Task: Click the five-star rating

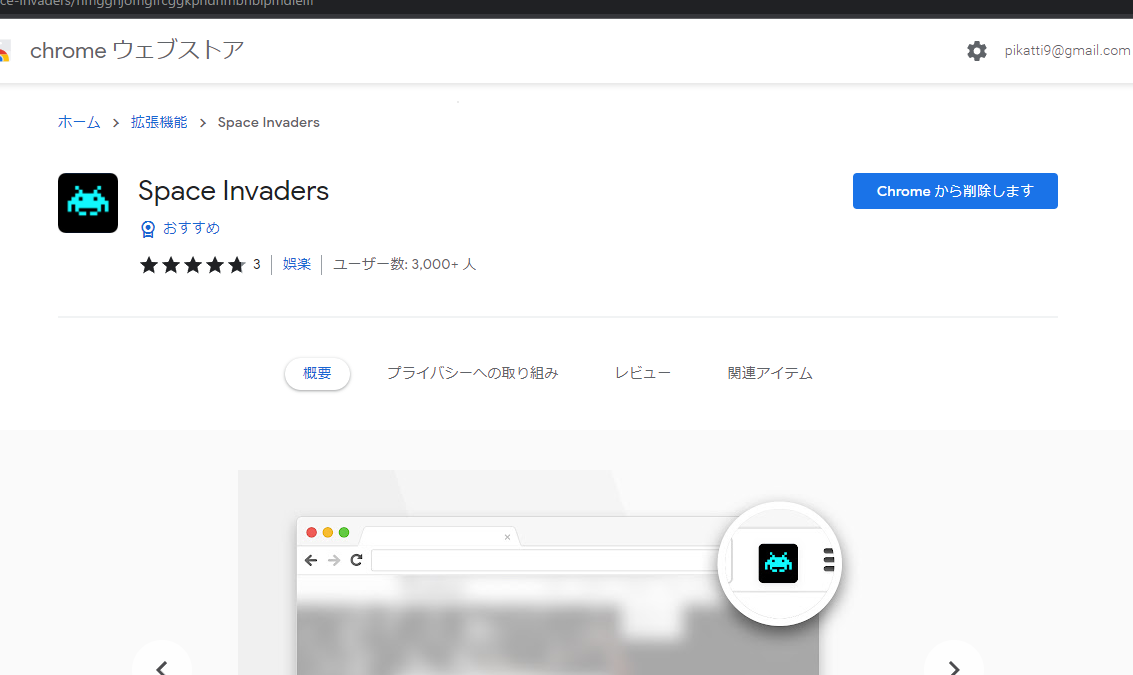Action: 193,265
